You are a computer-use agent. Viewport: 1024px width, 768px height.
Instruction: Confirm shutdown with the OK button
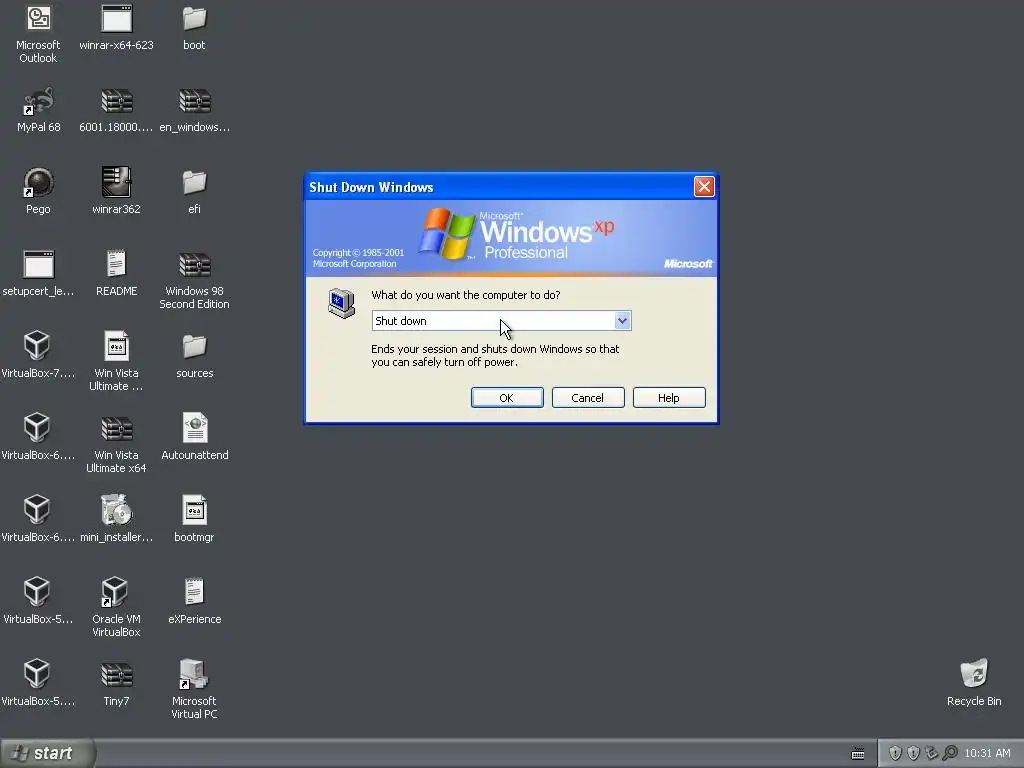(x=507, y=398)
